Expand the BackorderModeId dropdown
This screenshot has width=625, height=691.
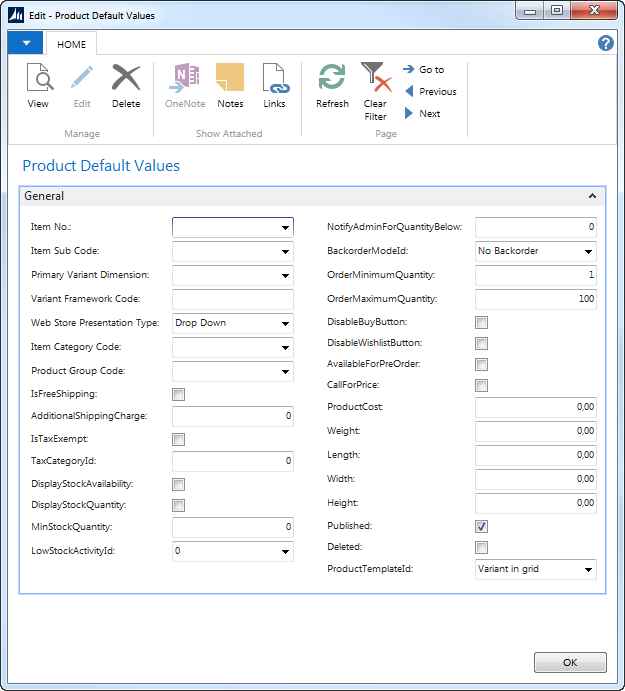(588, 251)
